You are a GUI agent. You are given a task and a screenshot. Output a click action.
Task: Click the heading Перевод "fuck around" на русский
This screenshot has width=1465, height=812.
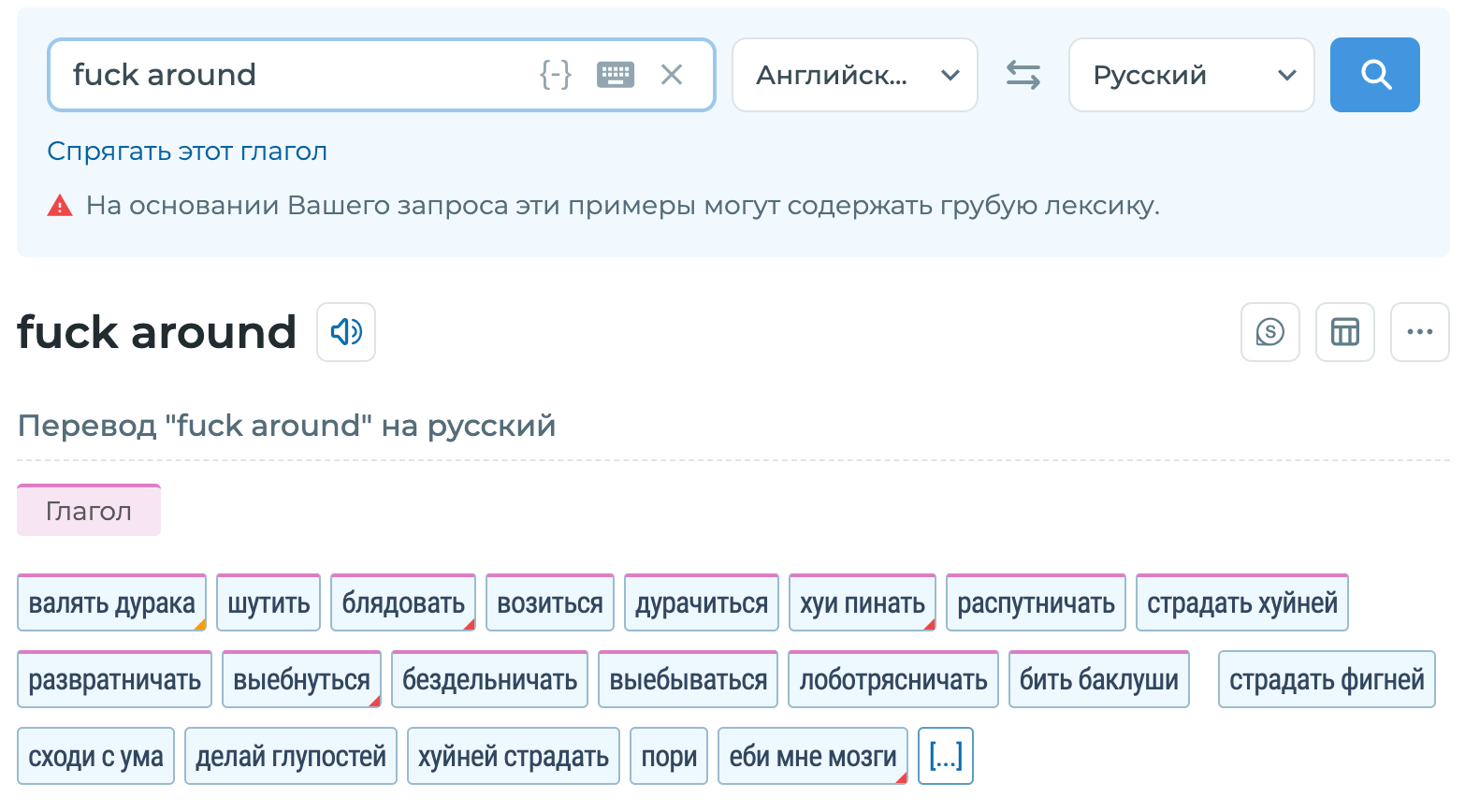[286, 427]
